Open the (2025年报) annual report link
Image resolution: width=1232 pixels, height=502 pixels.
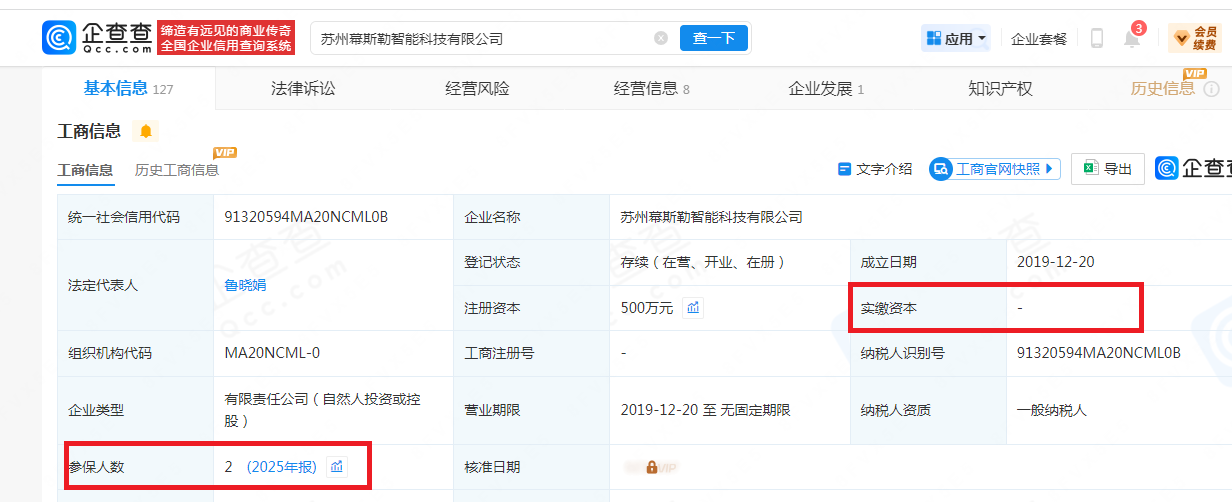[282, 467]
